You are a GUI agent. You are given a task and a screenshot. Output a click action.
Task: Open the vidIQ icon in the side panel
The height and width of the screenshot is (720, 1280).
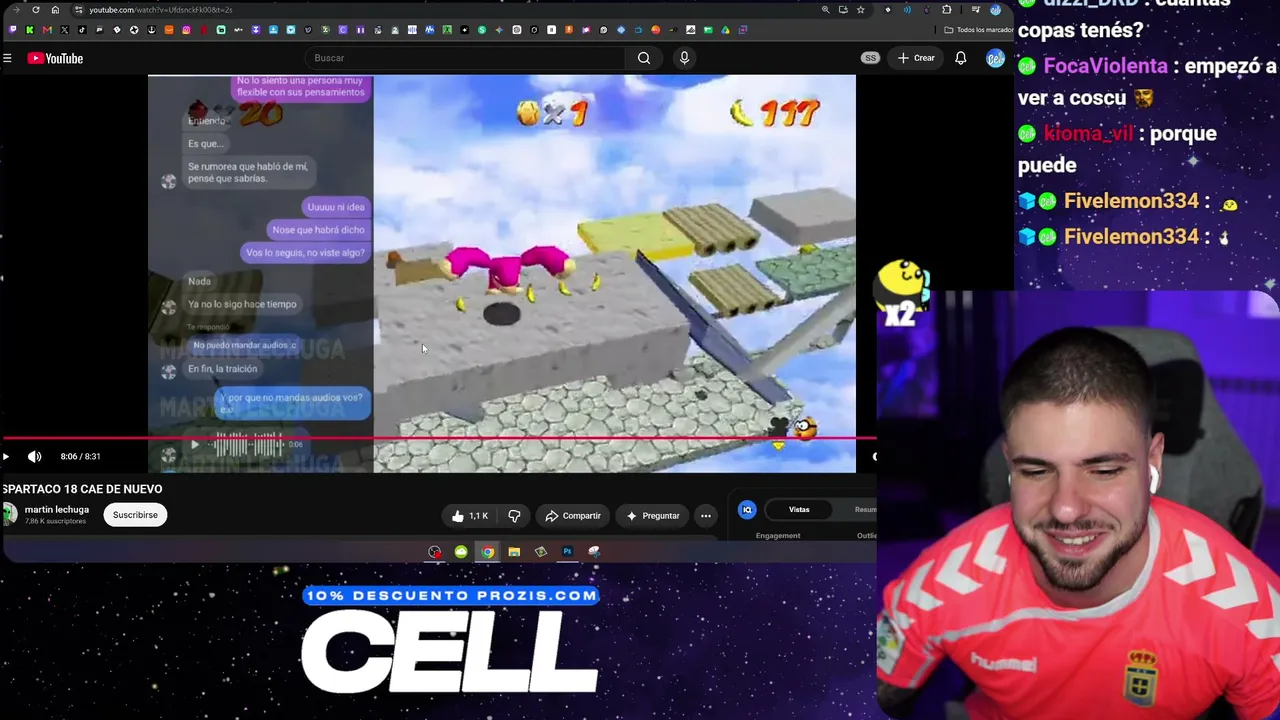coord(747,510)
